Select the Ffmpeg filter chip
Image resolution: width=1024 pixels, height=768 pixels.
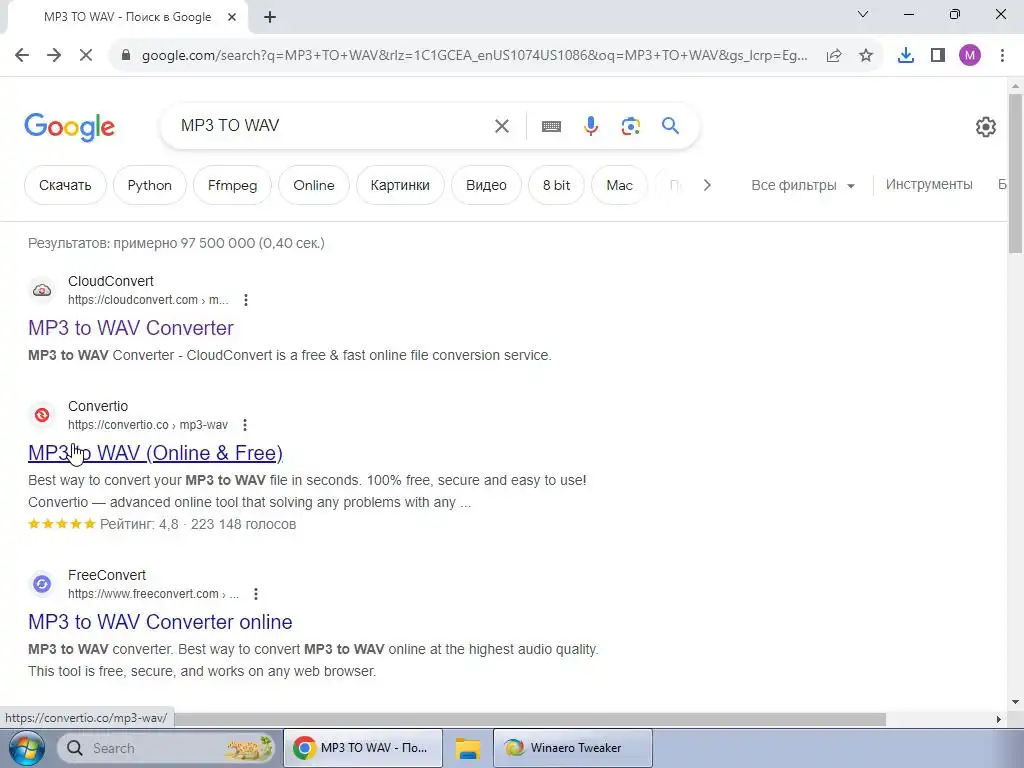click(232, 185)
